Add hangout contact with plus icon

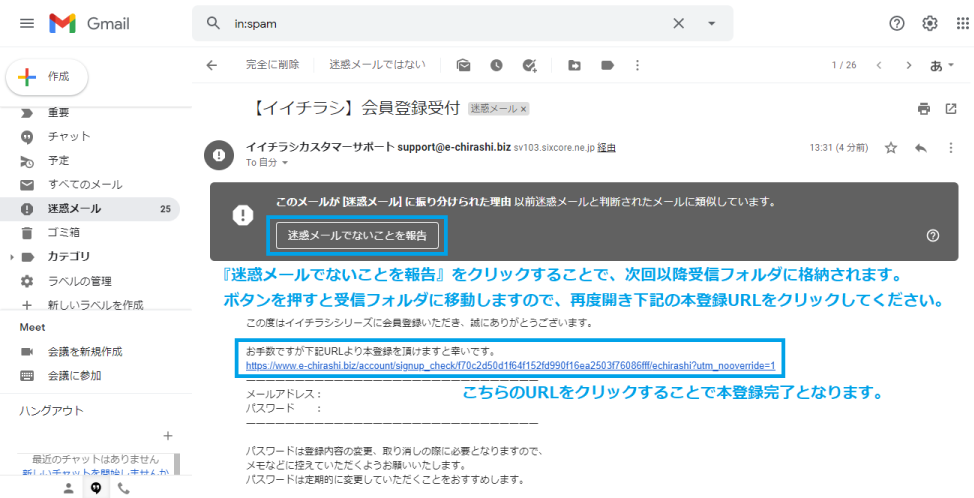[x=167, y=436]
